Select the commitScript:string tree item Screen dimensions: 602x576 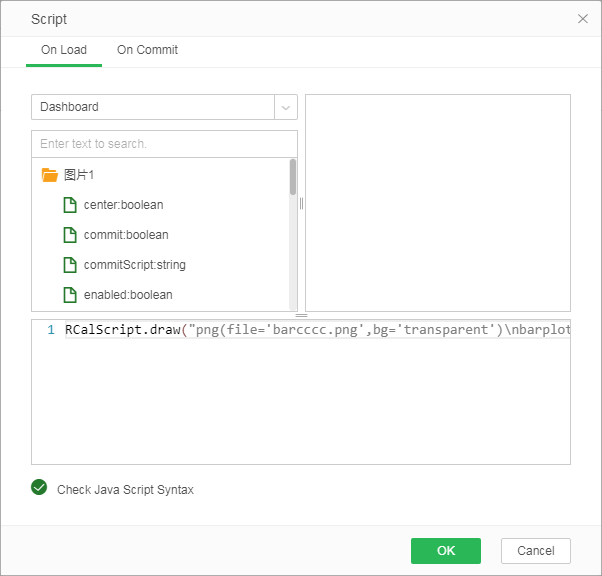[134, 265]
